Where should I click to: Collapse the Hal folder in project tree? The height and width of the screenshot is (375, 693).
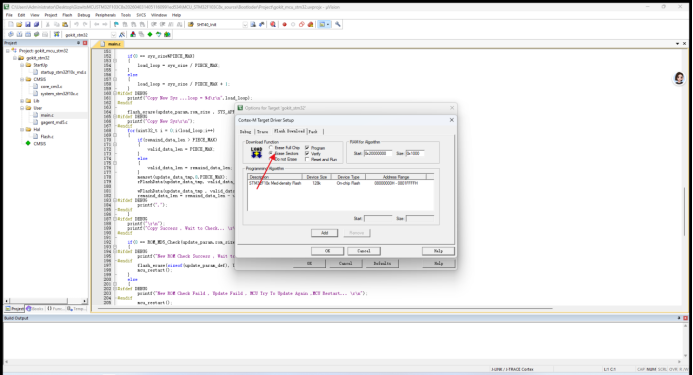tap(22, 130)
